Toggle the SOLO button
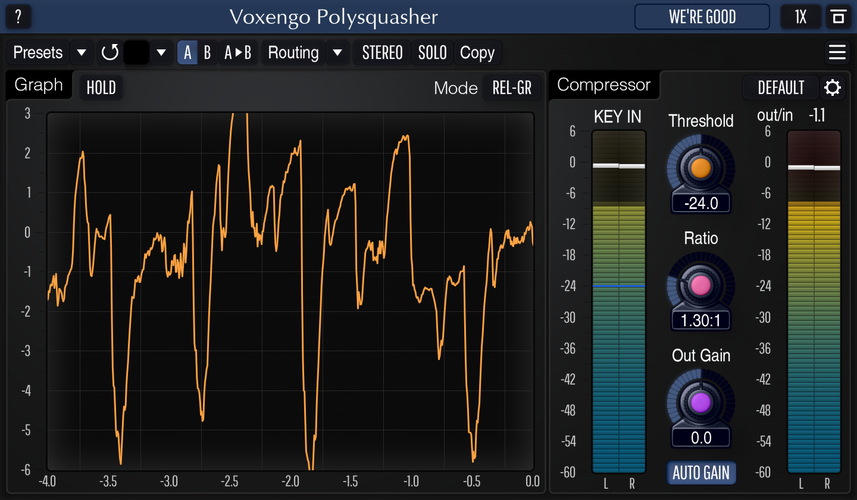This screenshot has height=500, width=857. point(432,52)
